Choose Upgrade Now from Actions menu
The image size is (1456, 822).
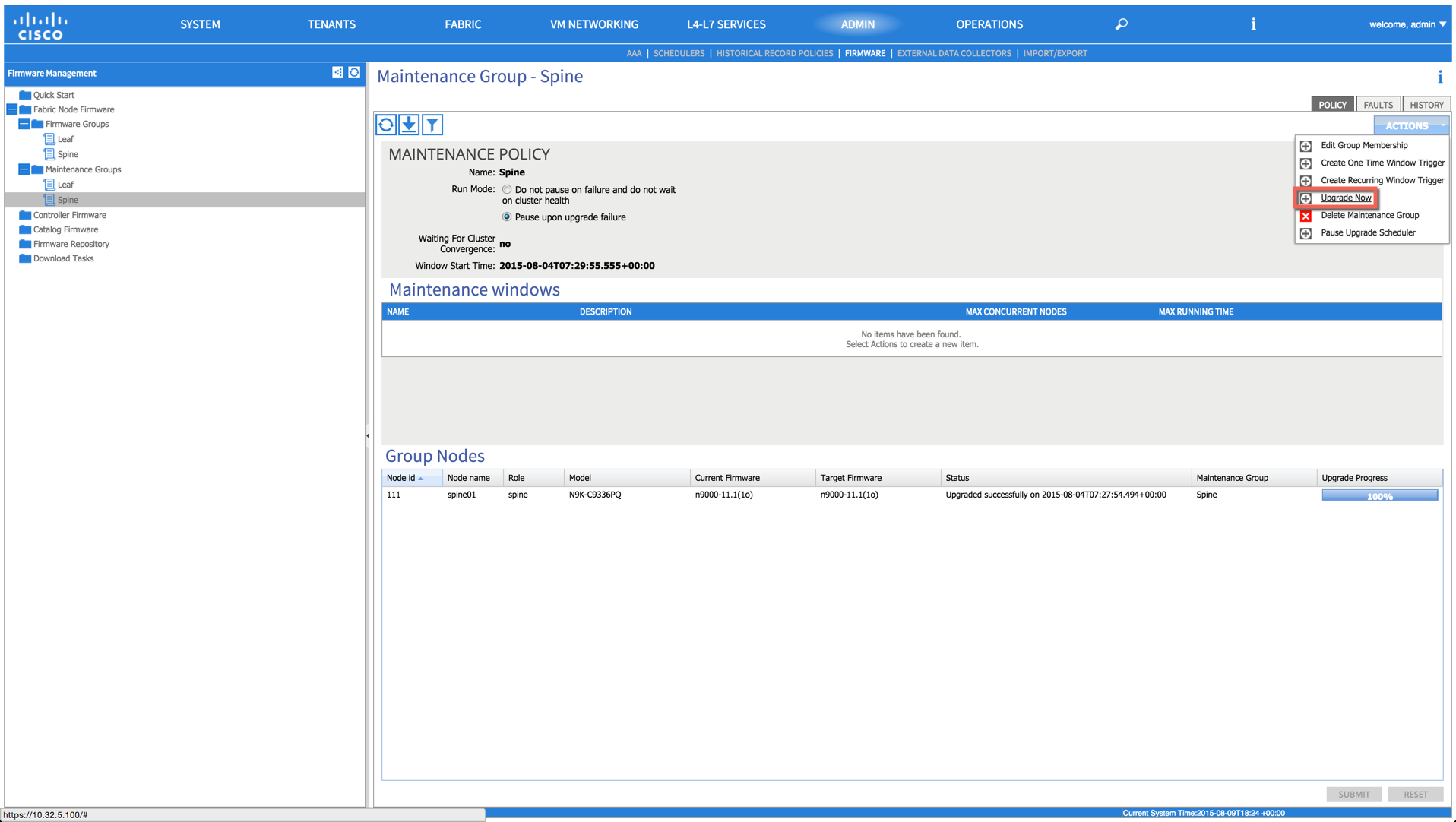(1345, 198)
